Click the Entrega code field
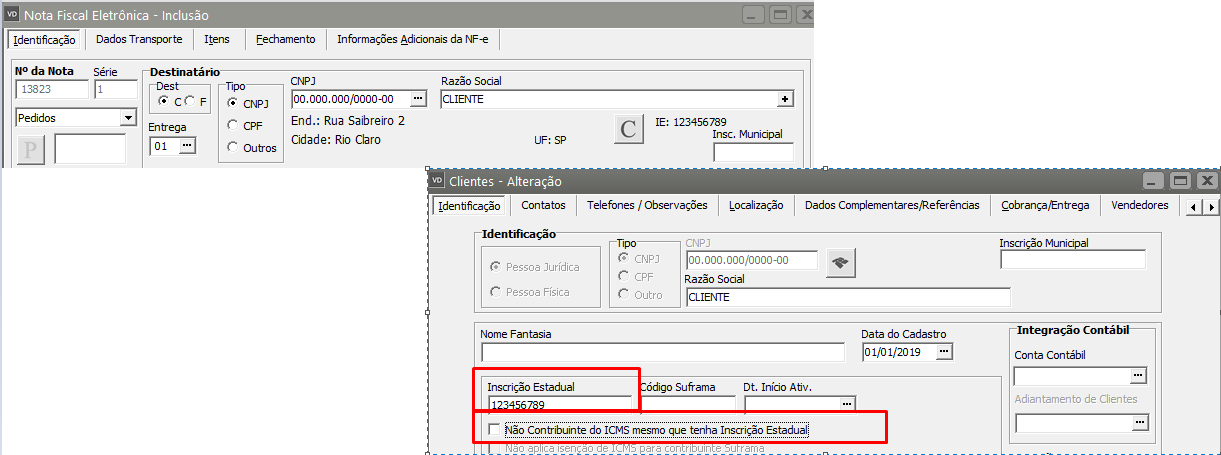The image size is (1221, 455). [163, 145]
